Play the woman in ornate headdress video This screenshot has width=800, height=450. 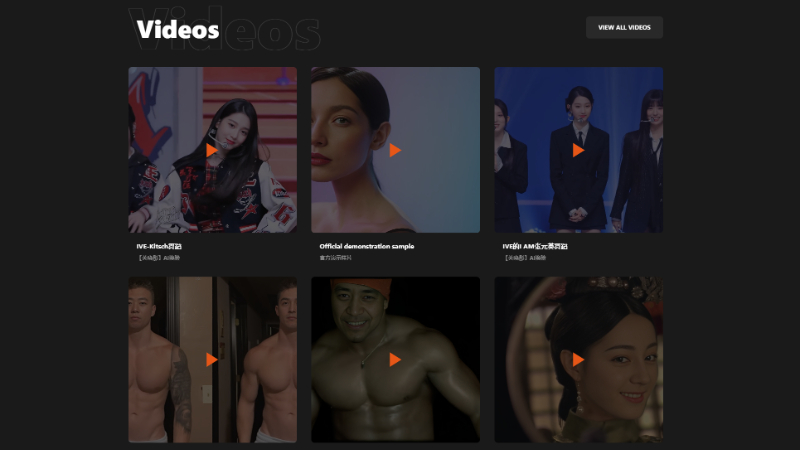coord(578,360)
